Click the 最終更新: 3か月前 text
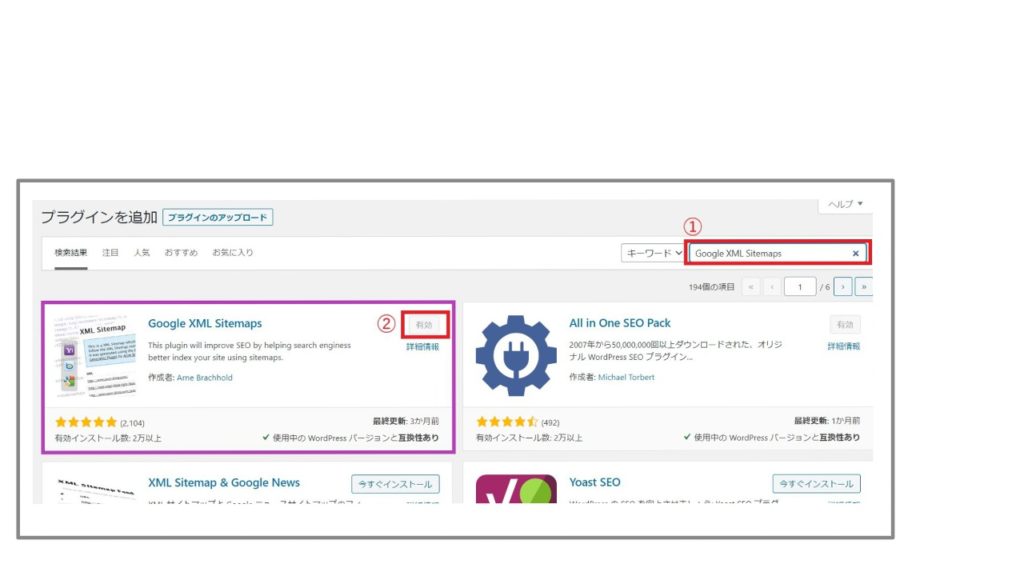 pos(406,421)
